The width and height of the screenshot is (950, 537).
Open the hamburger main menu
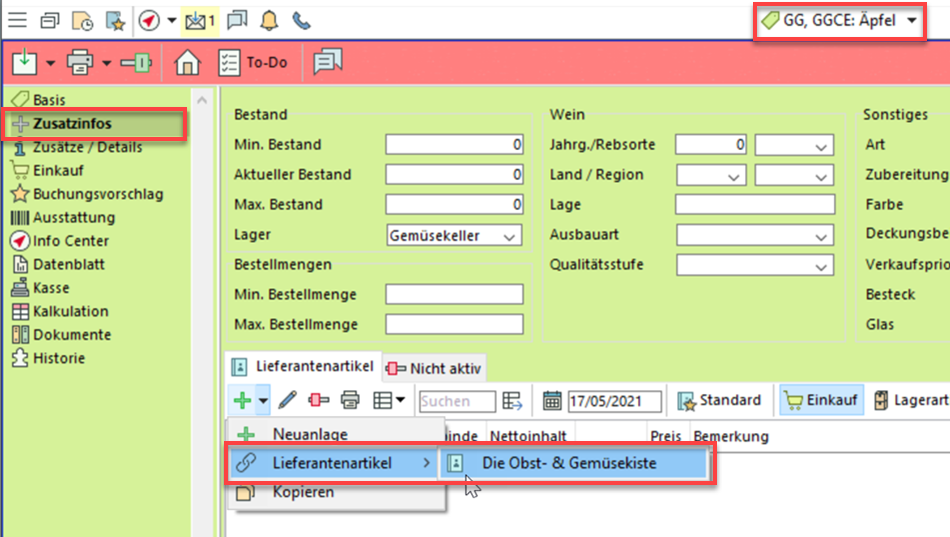click(x=17, y=20)
